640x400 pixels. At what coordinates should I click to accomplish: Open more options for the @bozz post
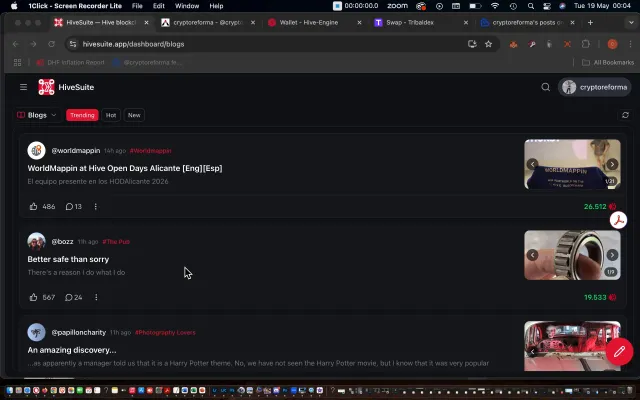96,297
